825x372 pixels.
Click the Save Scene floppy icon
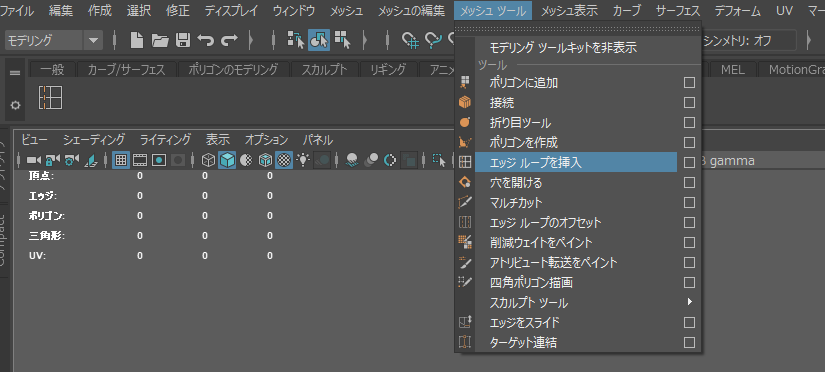(183, 40)
